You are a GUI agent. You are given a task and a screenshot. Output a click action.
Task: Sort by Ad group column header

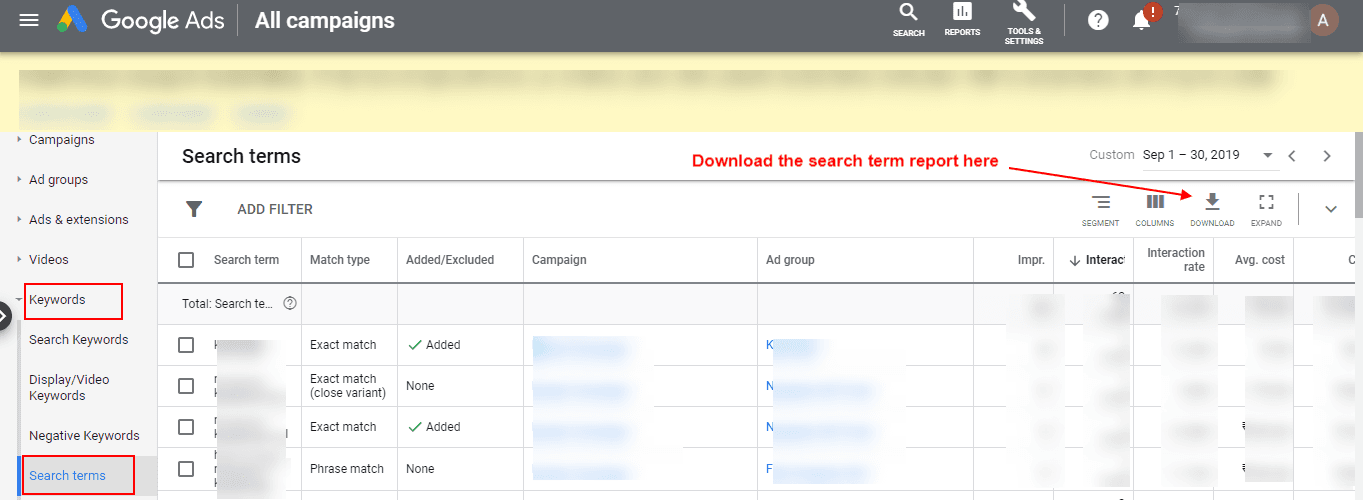click(790, 260)
